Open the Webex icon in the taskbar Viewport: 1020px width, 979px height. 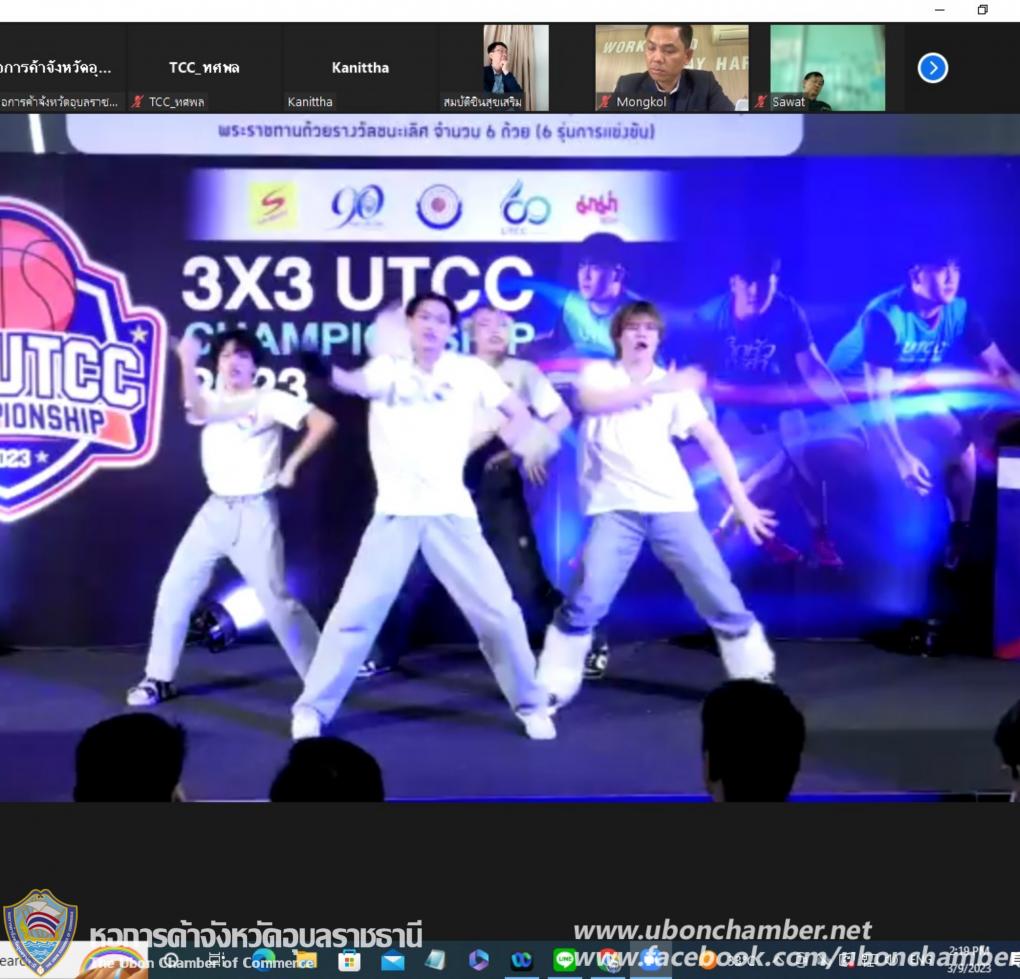[x=521, y=961]
